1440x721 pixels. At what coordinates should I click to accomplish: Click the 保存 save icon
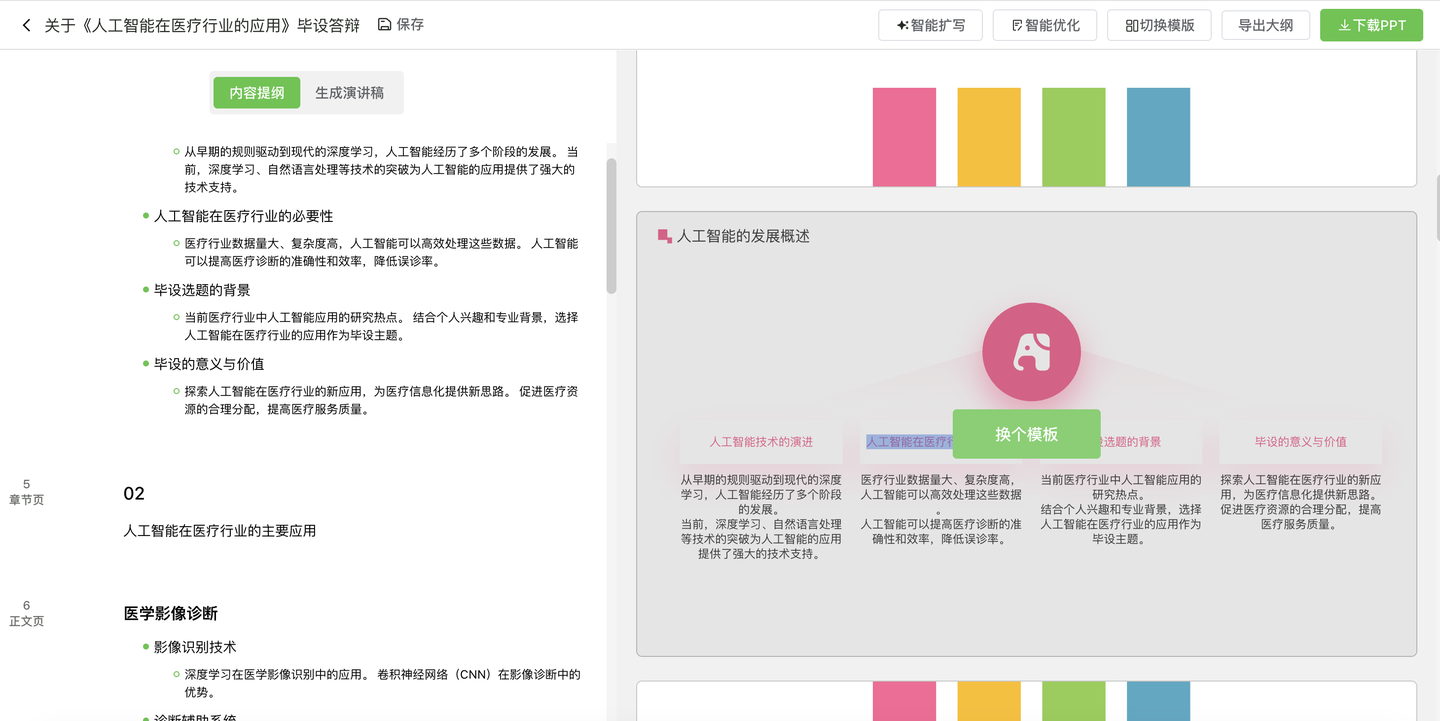point(383,24)
